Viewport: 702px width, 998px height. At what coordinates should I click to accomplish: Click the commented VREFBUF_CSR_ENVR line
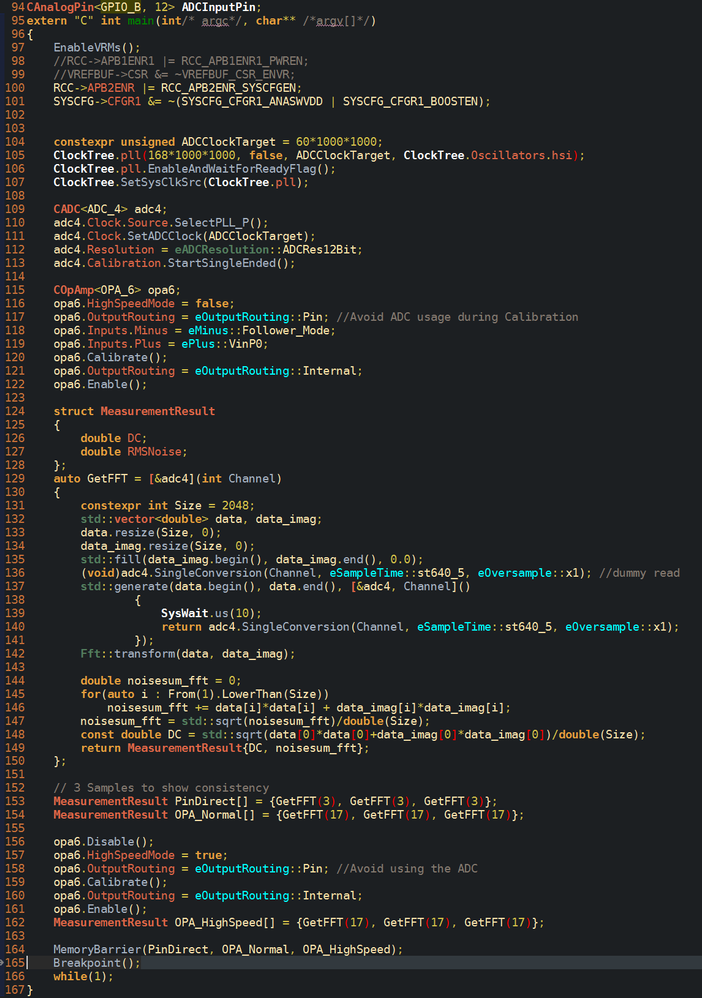[174, 74]
